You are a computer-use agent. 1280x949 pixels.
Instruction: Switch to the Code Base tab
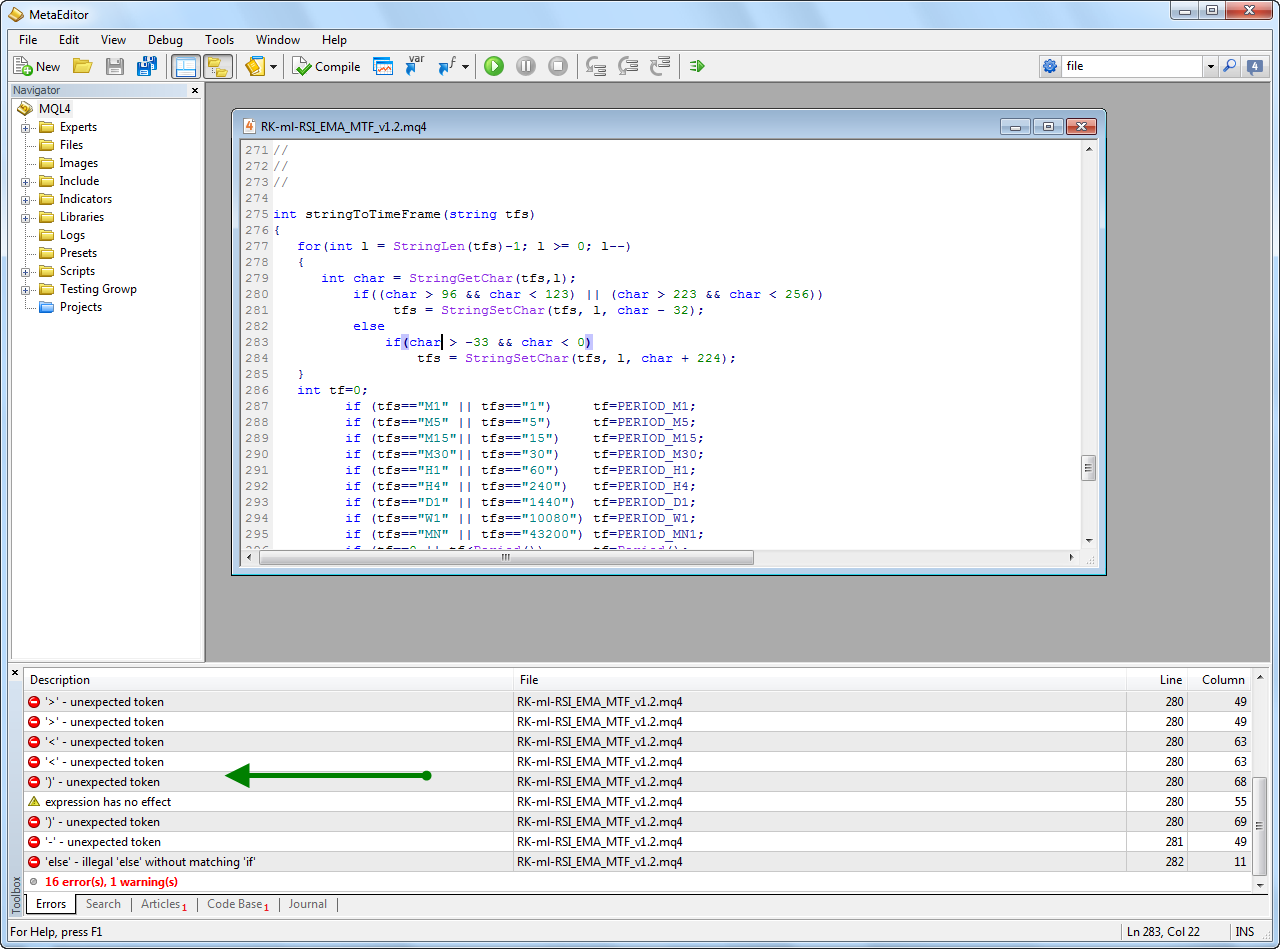[238, 904]
